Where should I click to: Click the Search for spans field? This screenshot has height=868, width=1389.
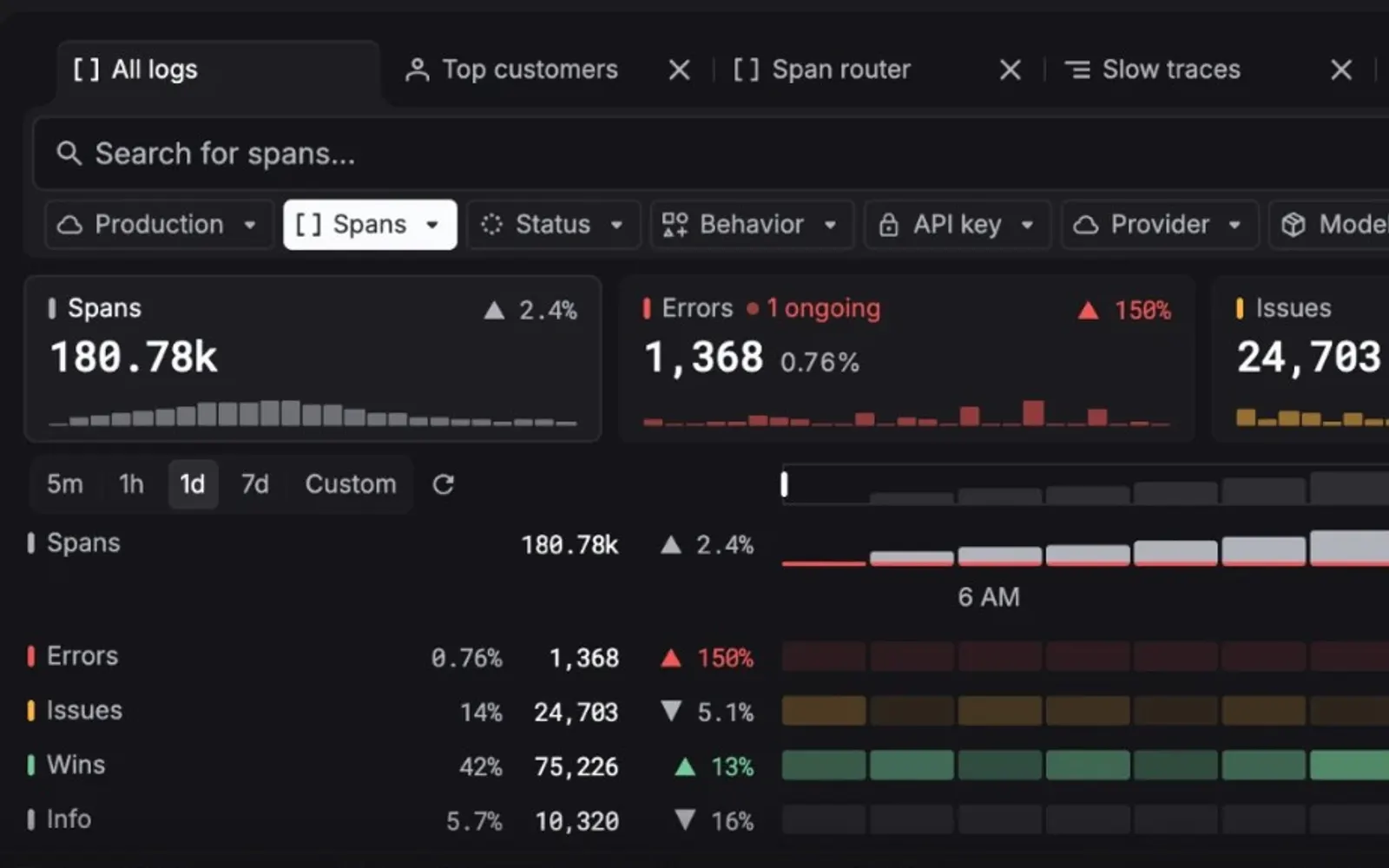(x=711, y=154)
